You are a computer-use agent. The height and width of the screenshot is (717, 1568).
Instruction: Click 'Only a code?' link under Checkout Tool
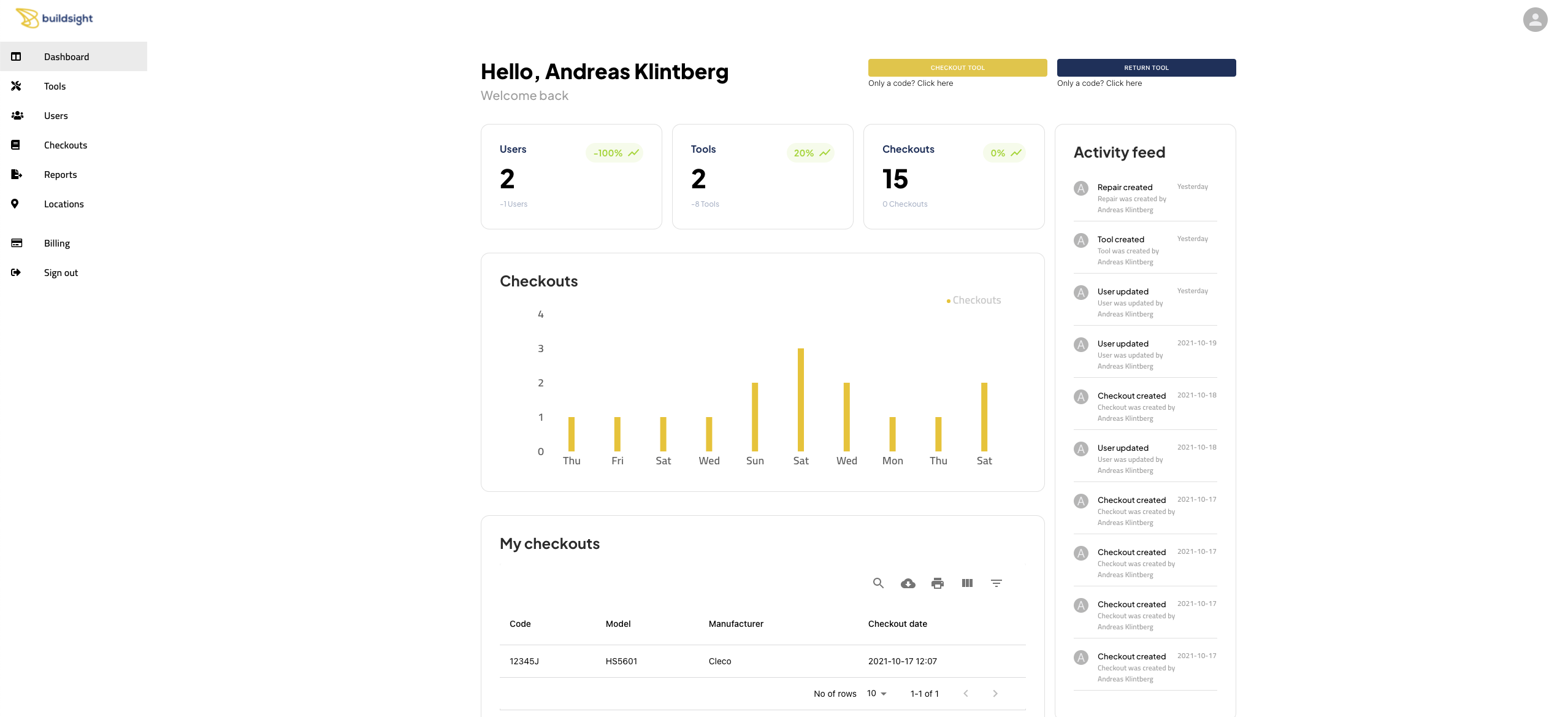pos(911,83)
